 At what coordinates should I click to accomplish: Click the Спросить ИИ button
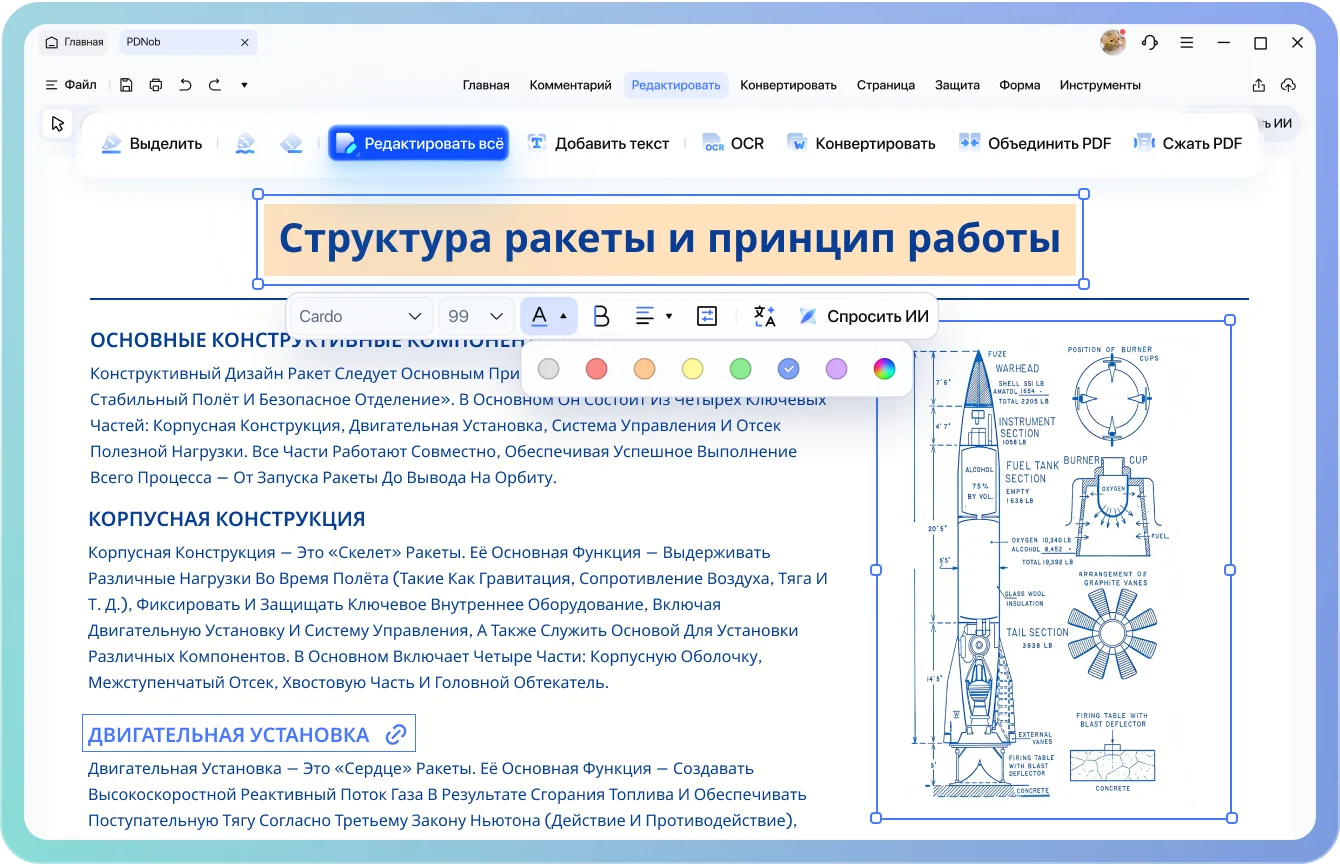click(x=865, y=316)
